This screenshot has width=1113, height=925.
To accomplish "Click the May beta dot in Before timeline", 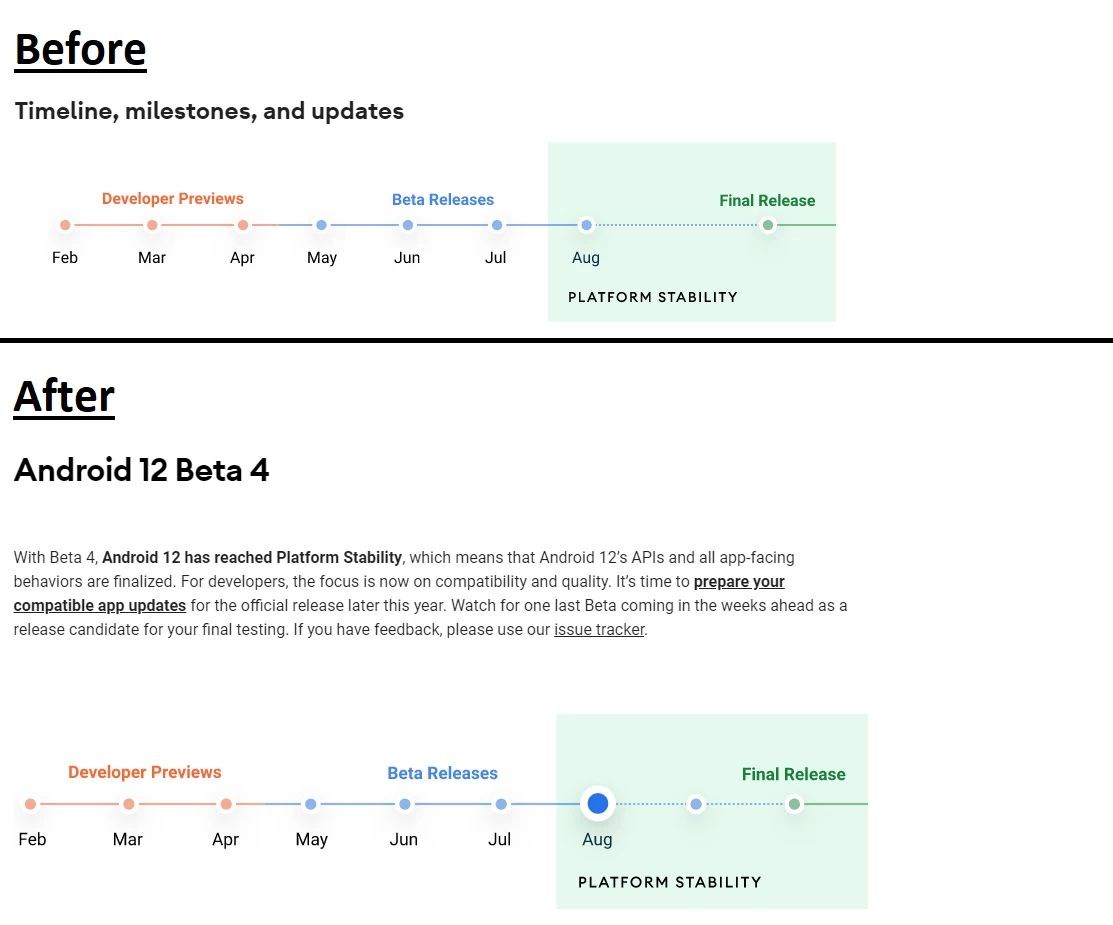I will tap(322, 225).
